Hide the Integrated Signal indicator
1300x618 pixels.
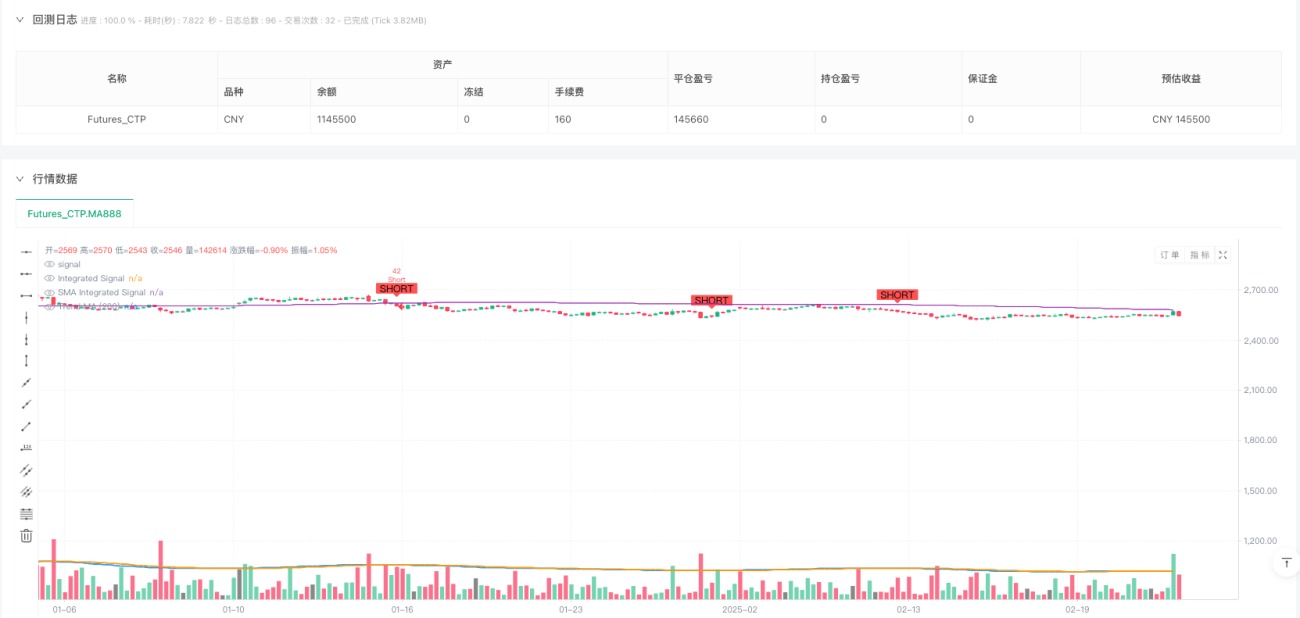(x=49, y=278)
